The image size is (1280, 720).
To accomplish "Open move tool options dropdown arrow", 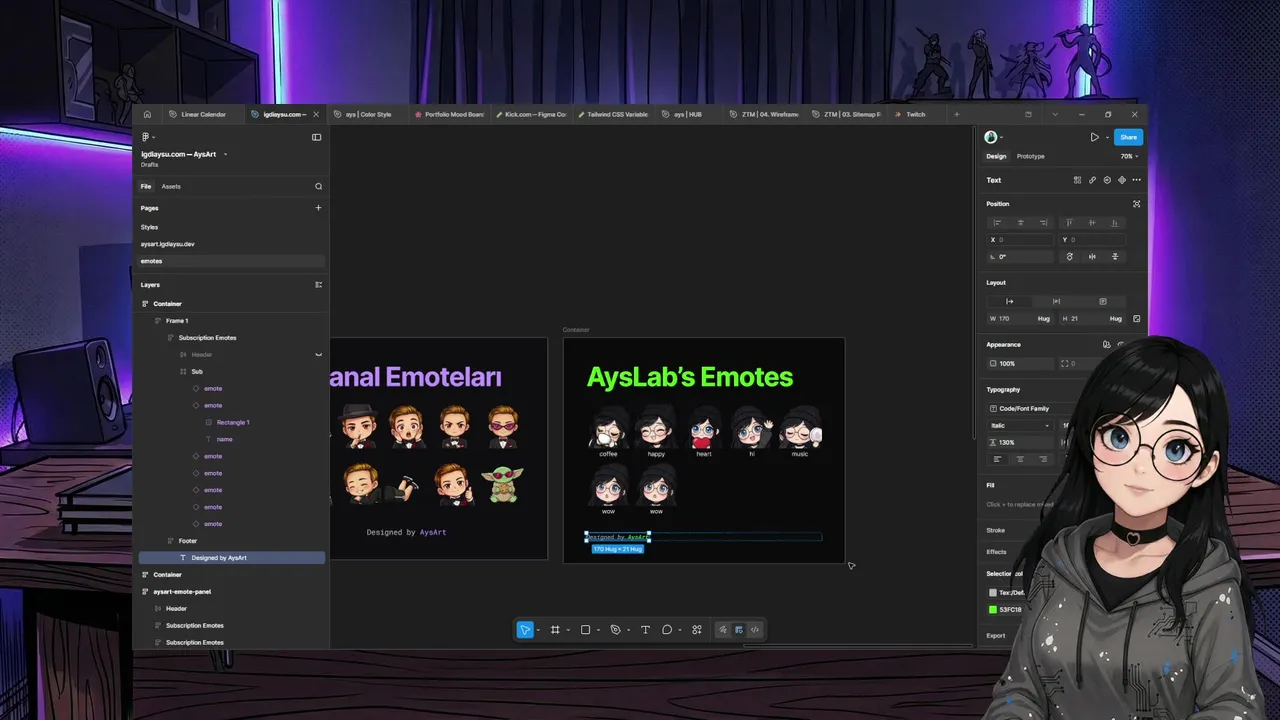I will click(538, 630).
